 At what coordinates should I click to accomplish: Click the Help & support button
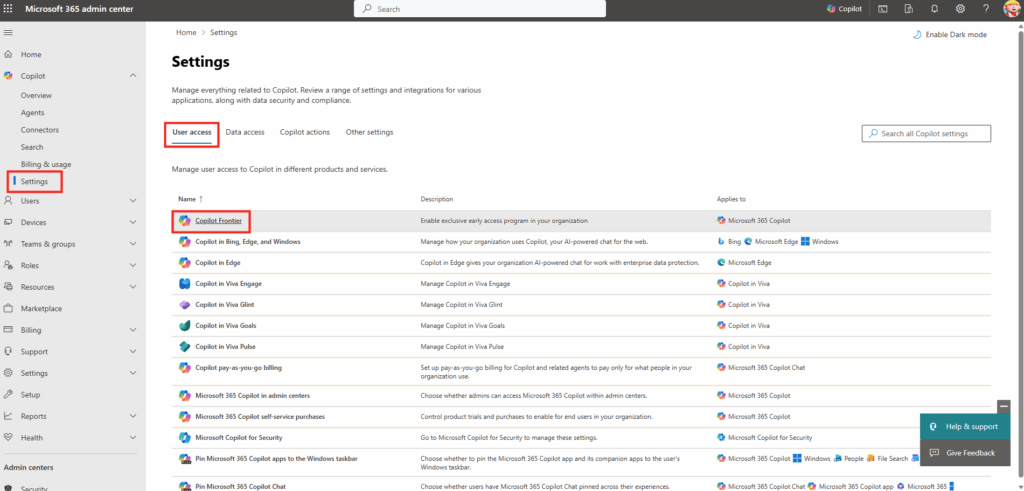(964, 427)
